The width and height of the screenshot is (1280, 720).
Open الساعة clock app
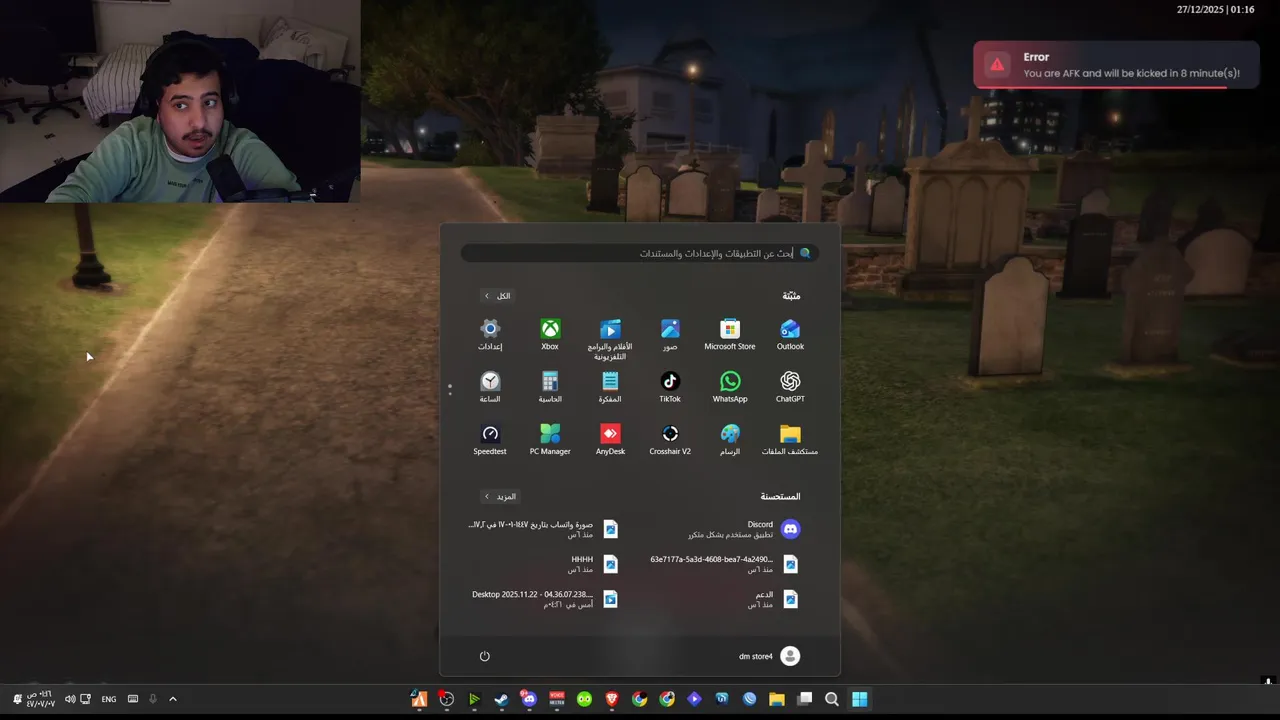click(x=490, y=387)
